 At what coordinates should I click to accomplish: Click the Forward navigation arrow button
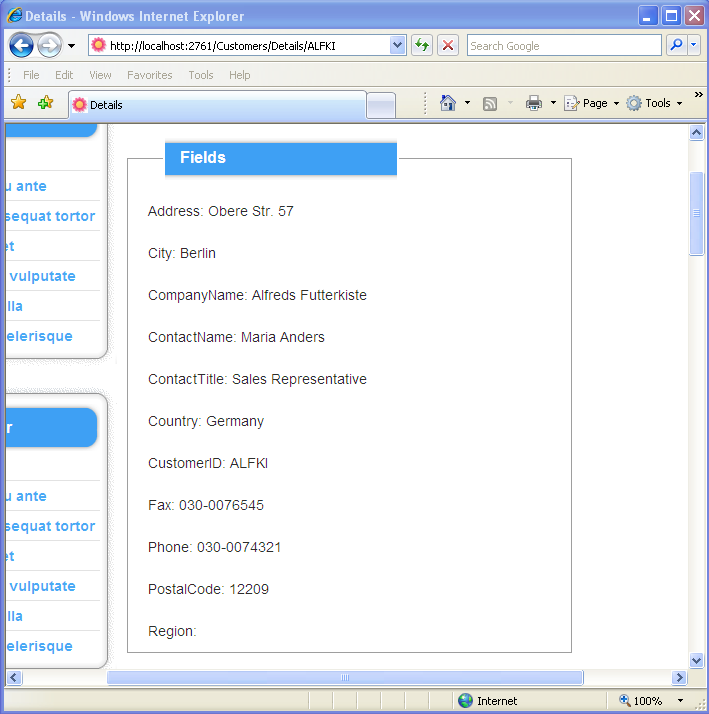click(49, 46)
